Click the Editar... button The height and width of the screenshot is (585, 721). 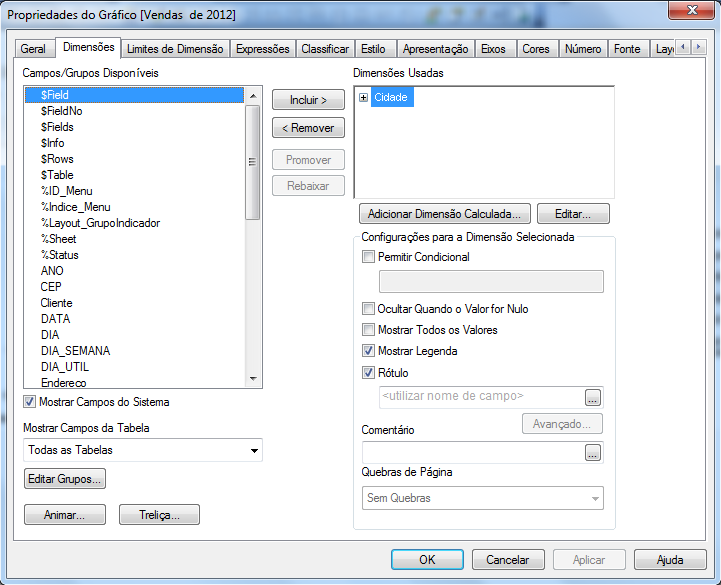[x=573, y=214]
